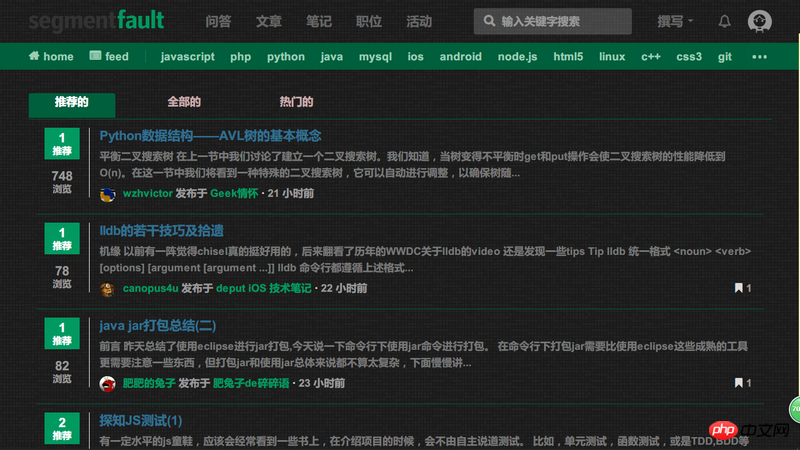800x450 pixels.
Task: Open 职位 in top navigation
Action: coord(369,21)
